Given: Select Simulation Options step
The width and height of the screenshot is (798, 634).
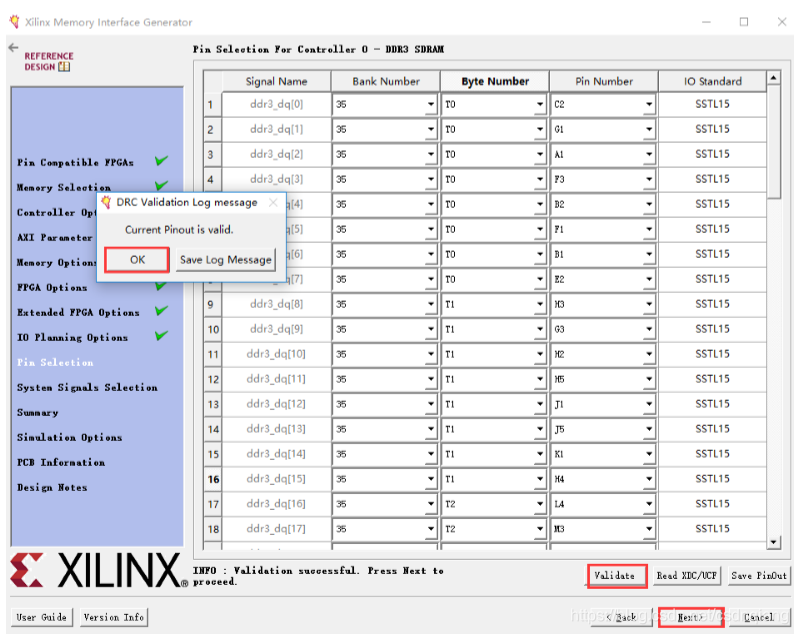Looking at the screenshot, I should [x=69, y=437].
